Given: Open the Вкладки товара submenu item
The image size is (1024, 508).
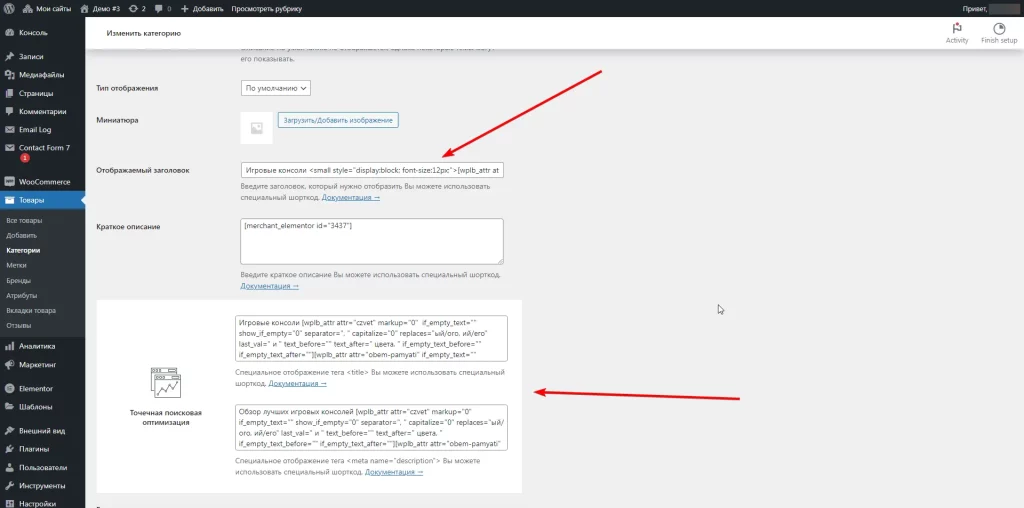Looking at the screenshot, I should coord(31,310).
